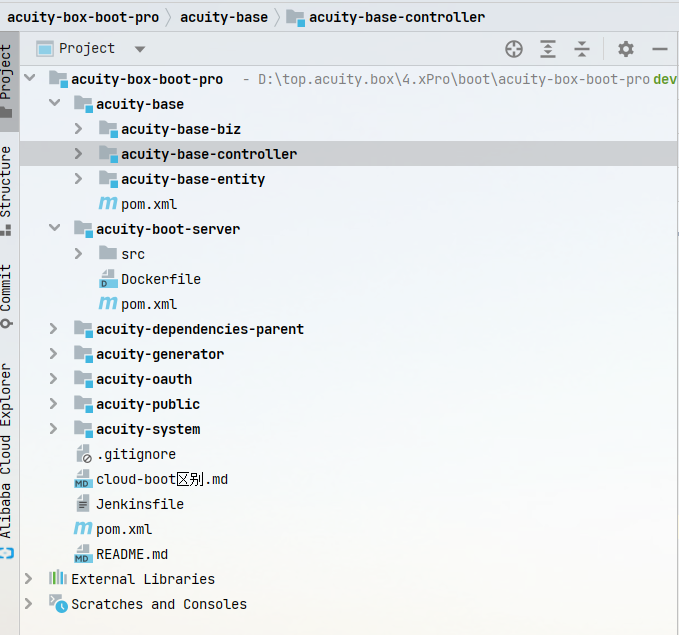
Task: Collapse the acuity-boot-server module
Action: click(x=54, y=229)
